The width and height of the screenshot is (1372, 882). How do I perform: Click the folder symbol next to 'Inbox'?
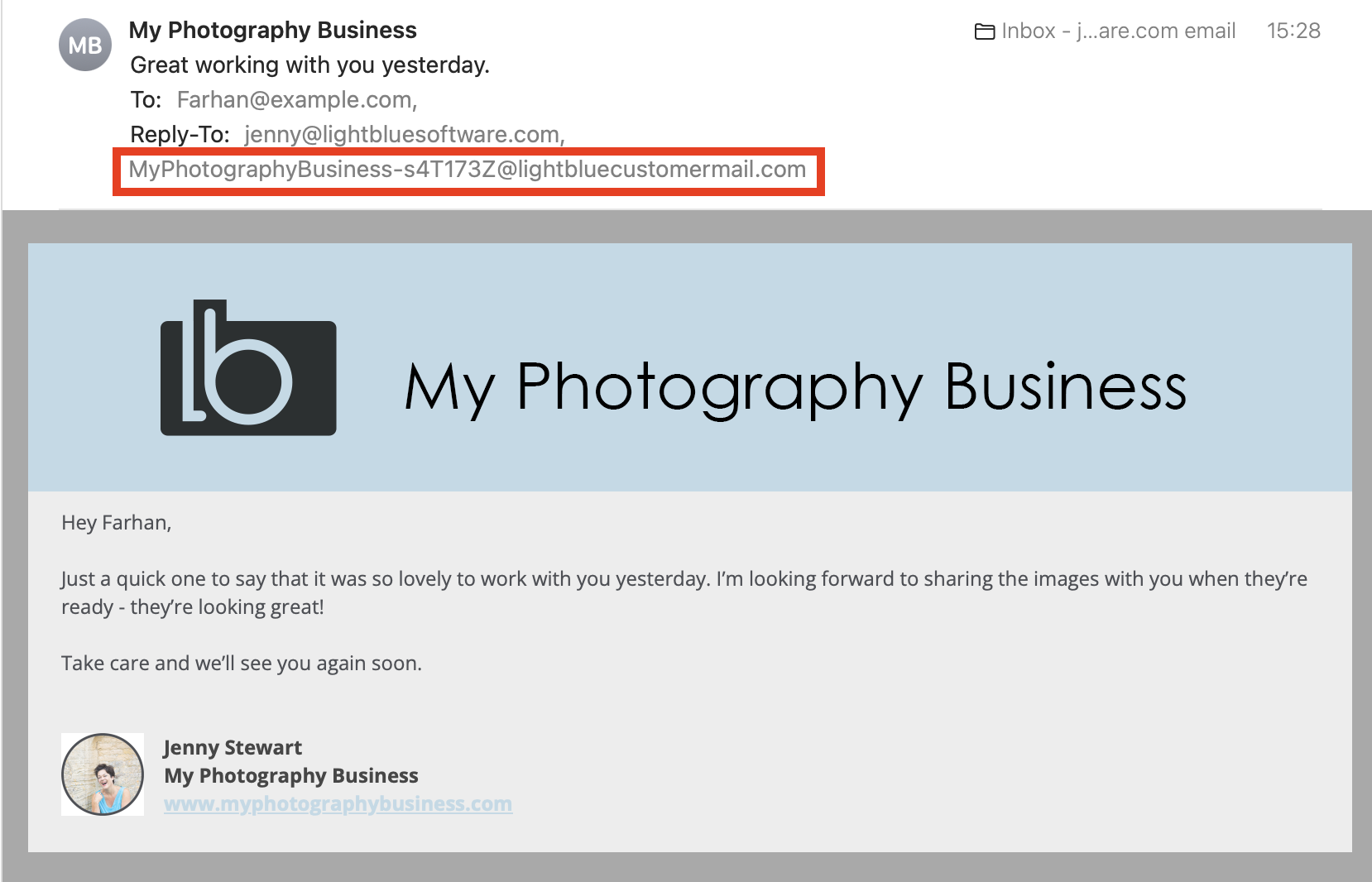point(984,31)
